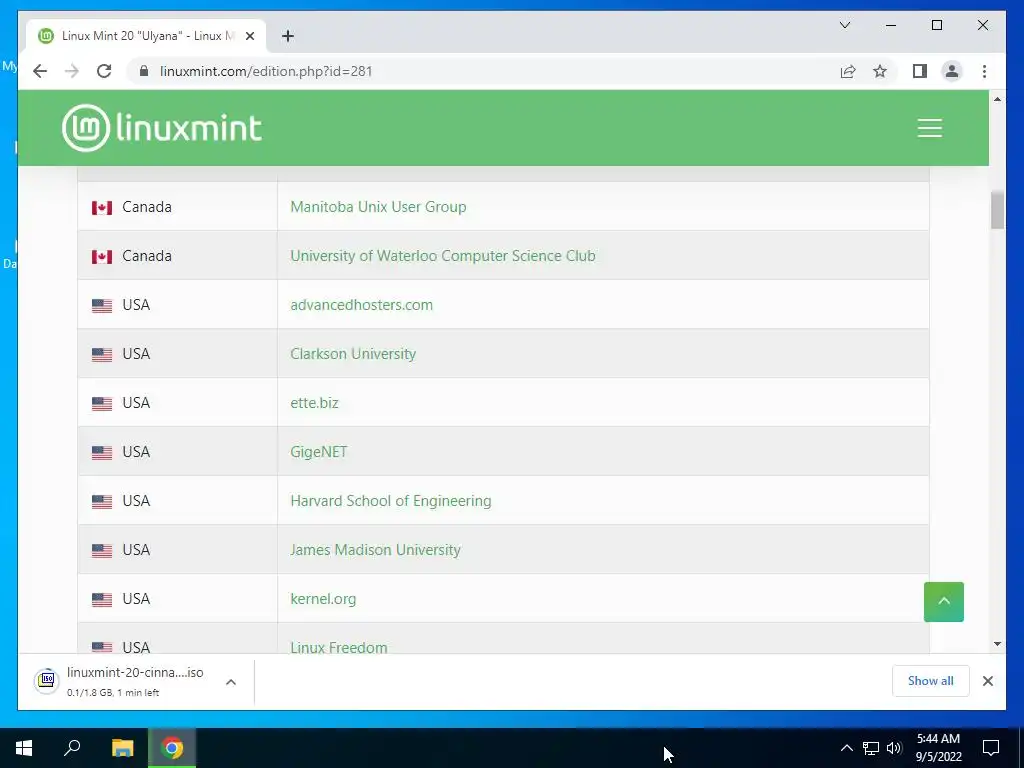
Task: Open University of Waterloo Computer Science Club link
Action: (443, 256)
